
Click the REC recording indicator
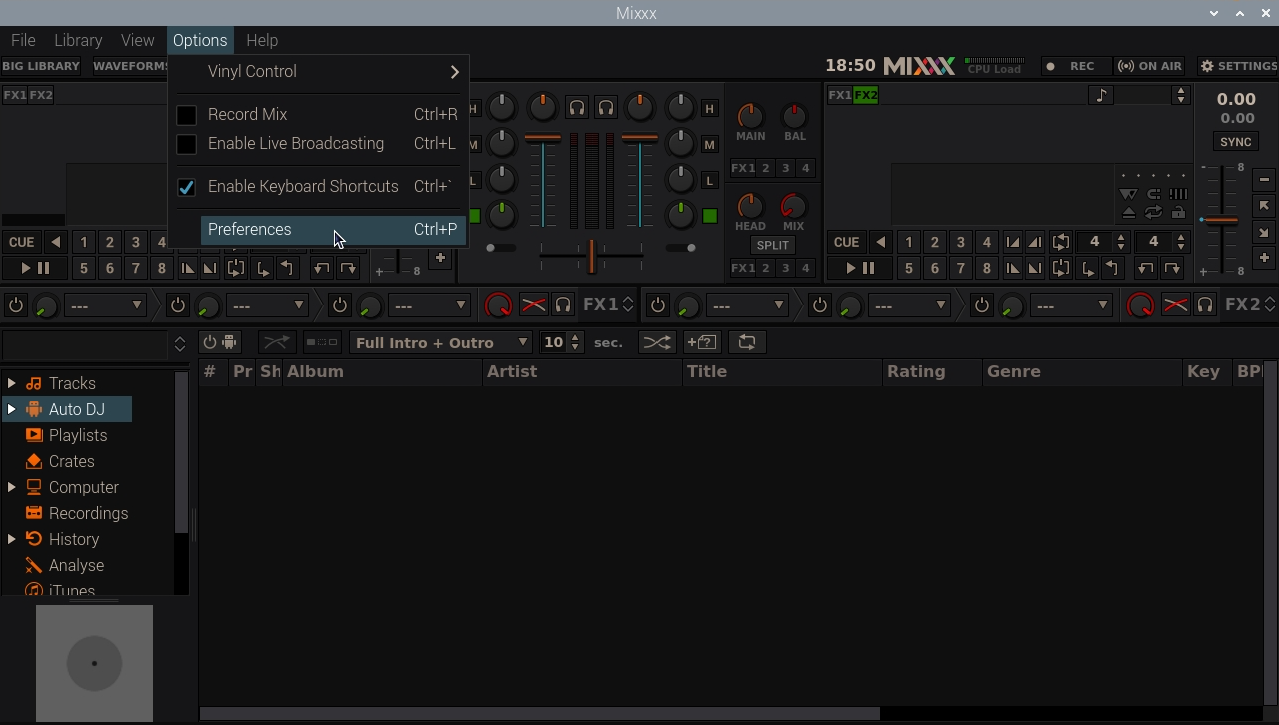tap(1075, 66)
